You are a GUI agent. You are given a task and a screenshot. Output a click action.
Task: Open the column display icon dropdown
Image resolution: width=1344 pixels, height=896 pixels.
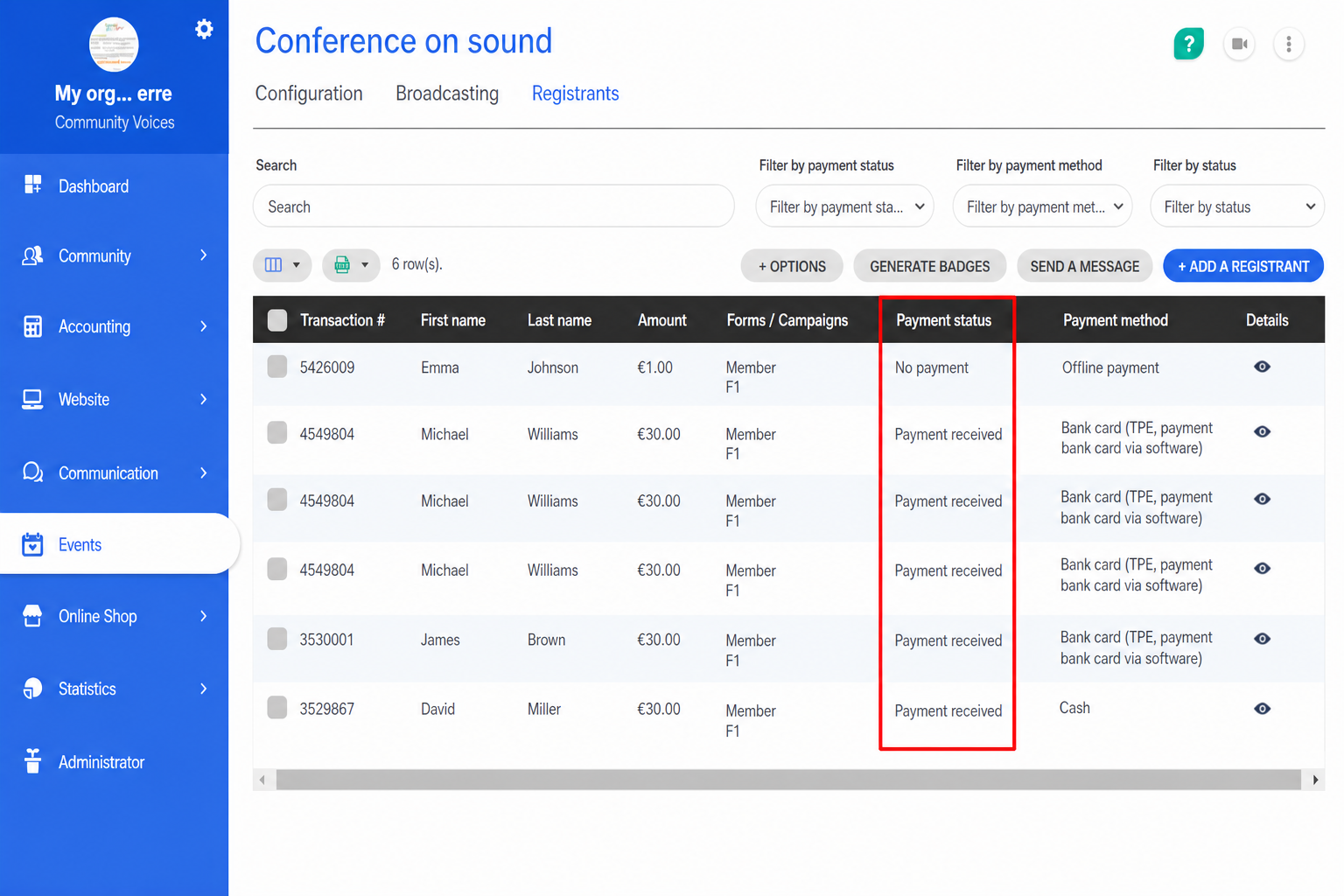click(x=283, y=265)
